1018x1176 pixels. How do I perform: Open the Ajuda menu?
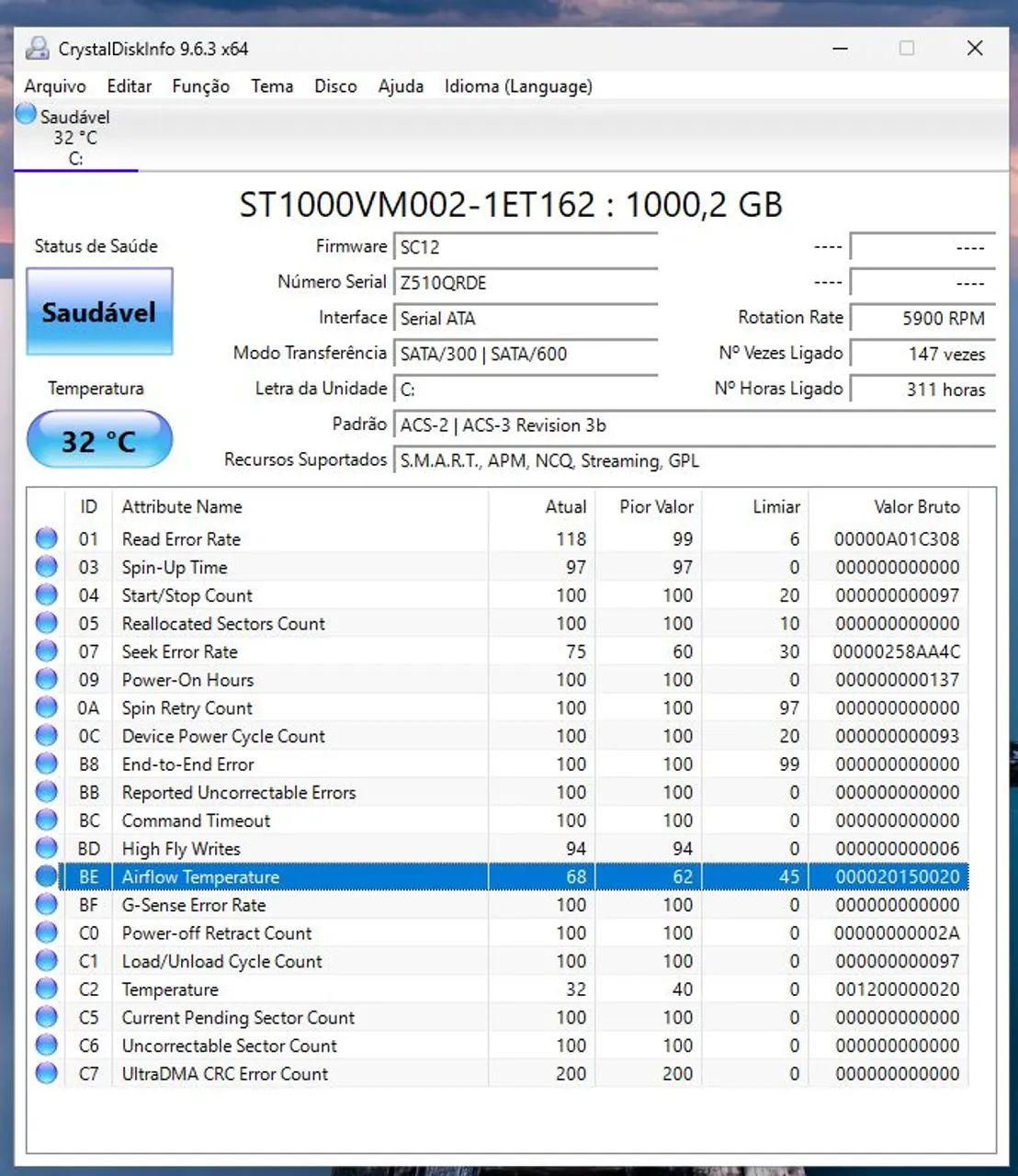click(x=401, y=86)
